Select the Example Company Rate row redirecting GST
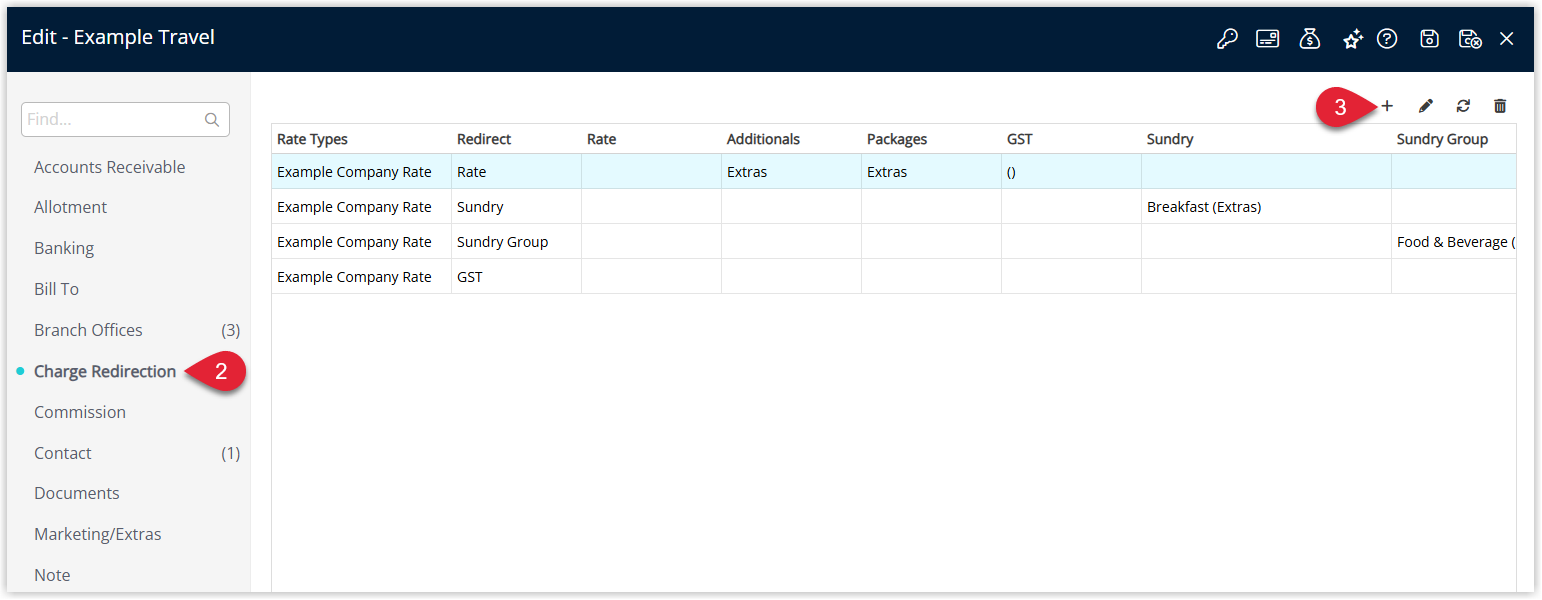This screenshot has height=600, width=1542. click(x=894, y=277)
